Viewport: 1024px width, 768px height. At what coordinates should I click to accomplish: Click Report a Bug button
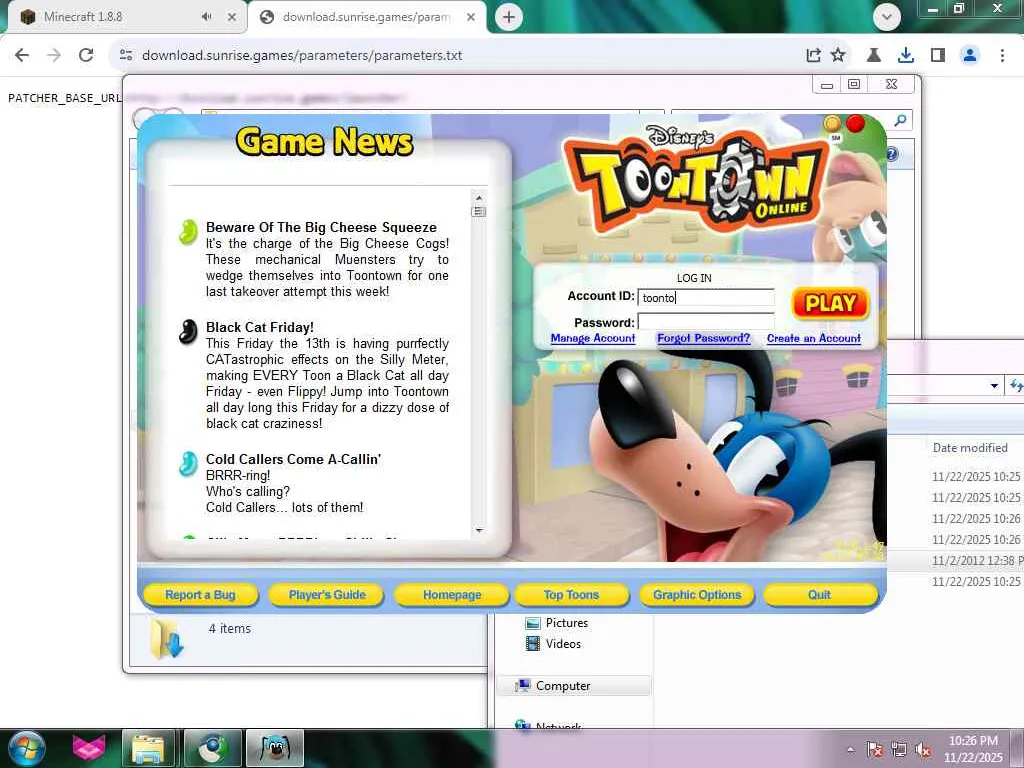pos(200,595)
